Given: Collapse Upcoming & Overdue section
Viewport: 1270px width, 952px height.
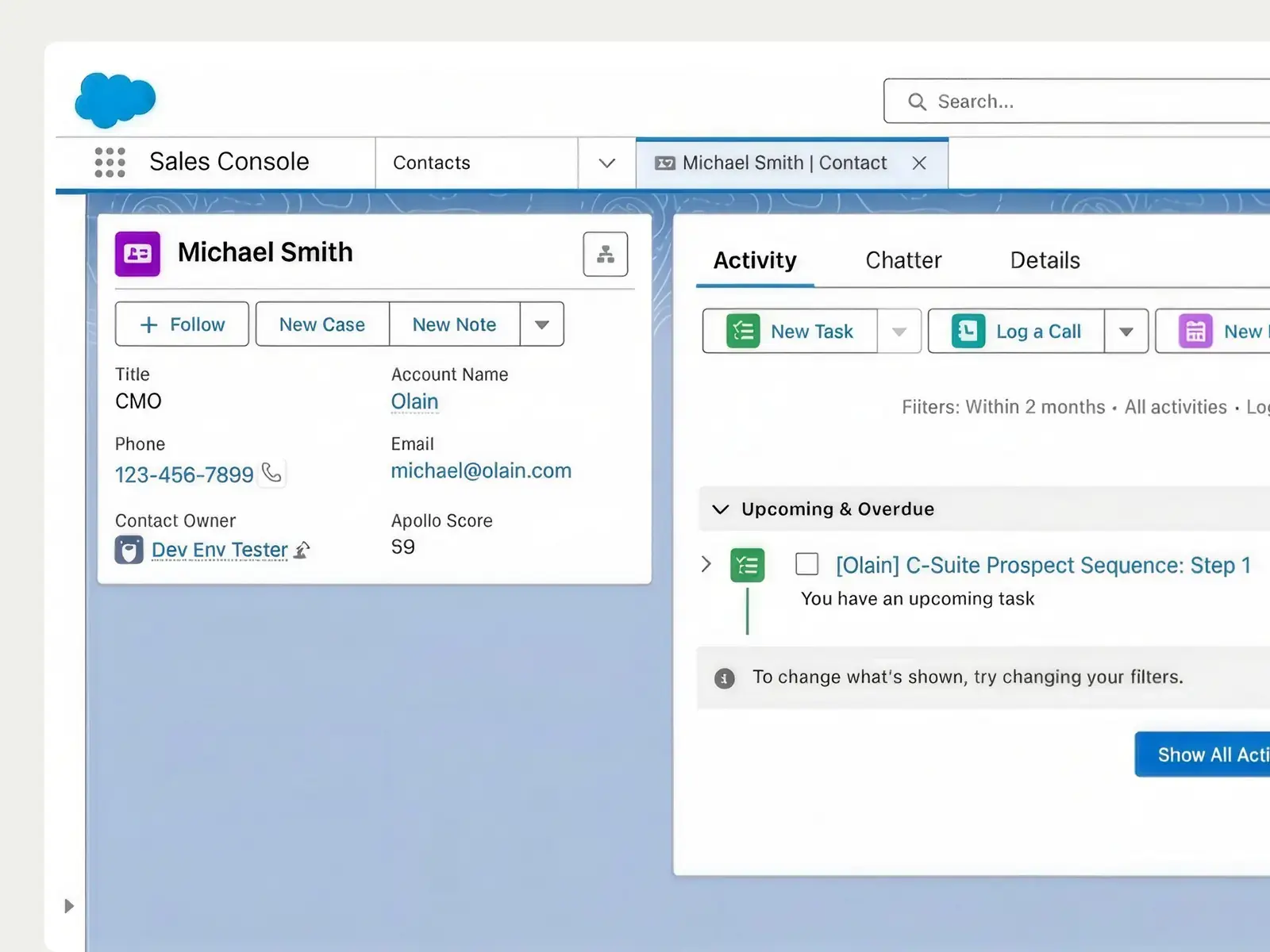Looking at the screenshot, I should pyautogui.click(x=721, y=509).
